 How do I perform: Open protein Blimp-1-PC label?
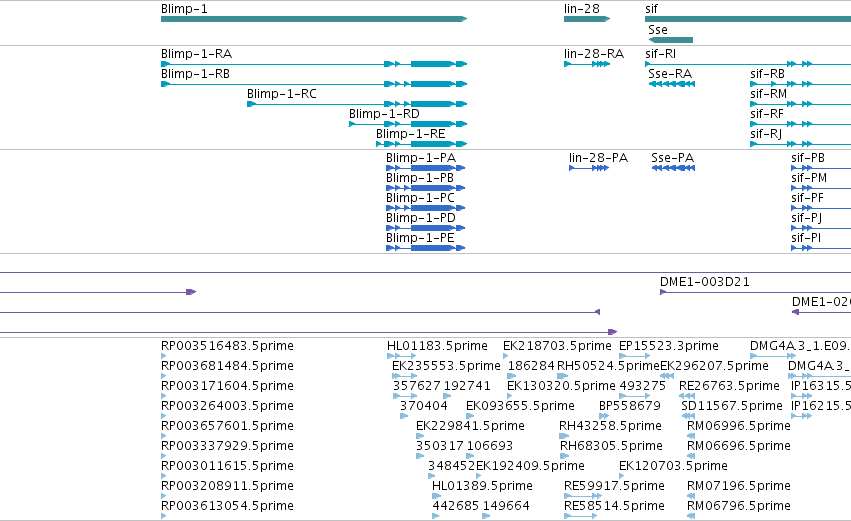click(x=421, y=198)
